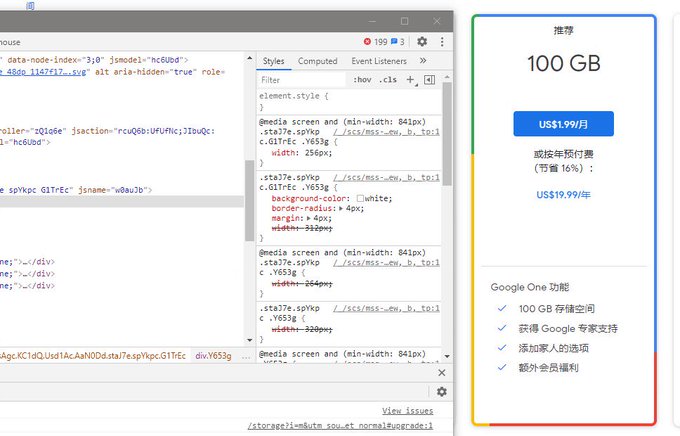This screenshot has height=436, width=680.
Task: Switch to the Styles tab
Action: [x=273, y=61]
